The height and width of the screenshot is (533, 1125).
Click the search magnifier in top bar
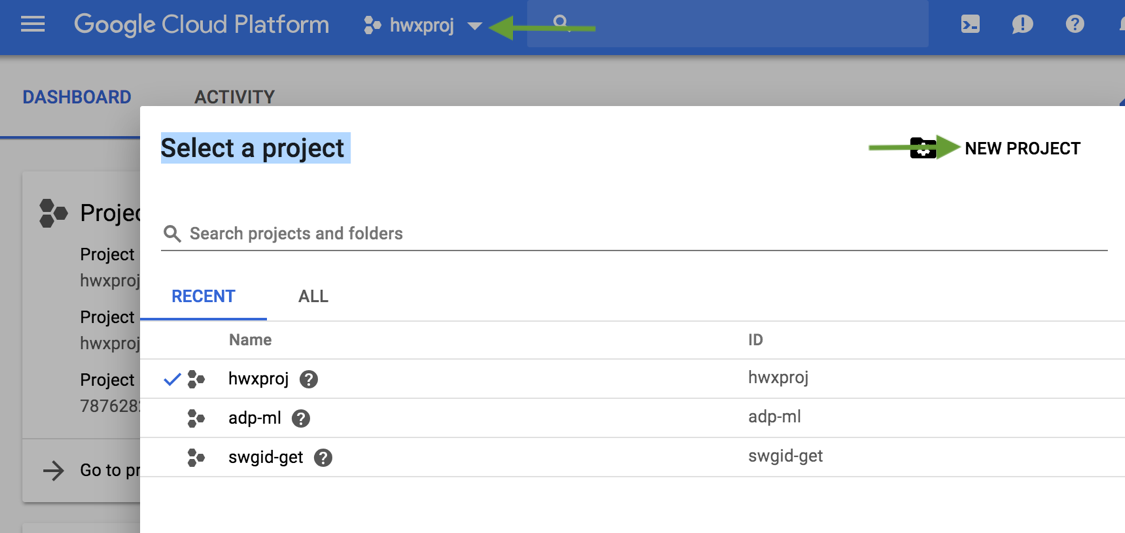[562, 24]
